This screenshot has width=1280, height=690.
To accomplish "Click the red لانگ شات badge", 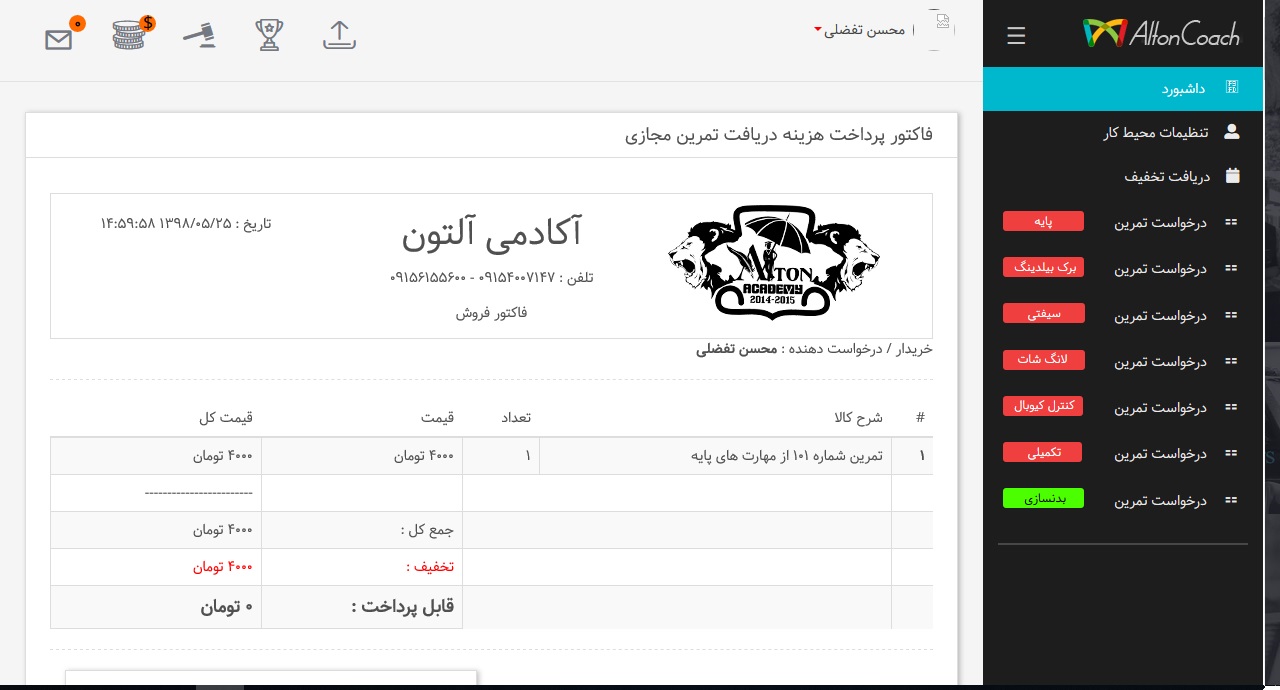I will [1043, 360].
